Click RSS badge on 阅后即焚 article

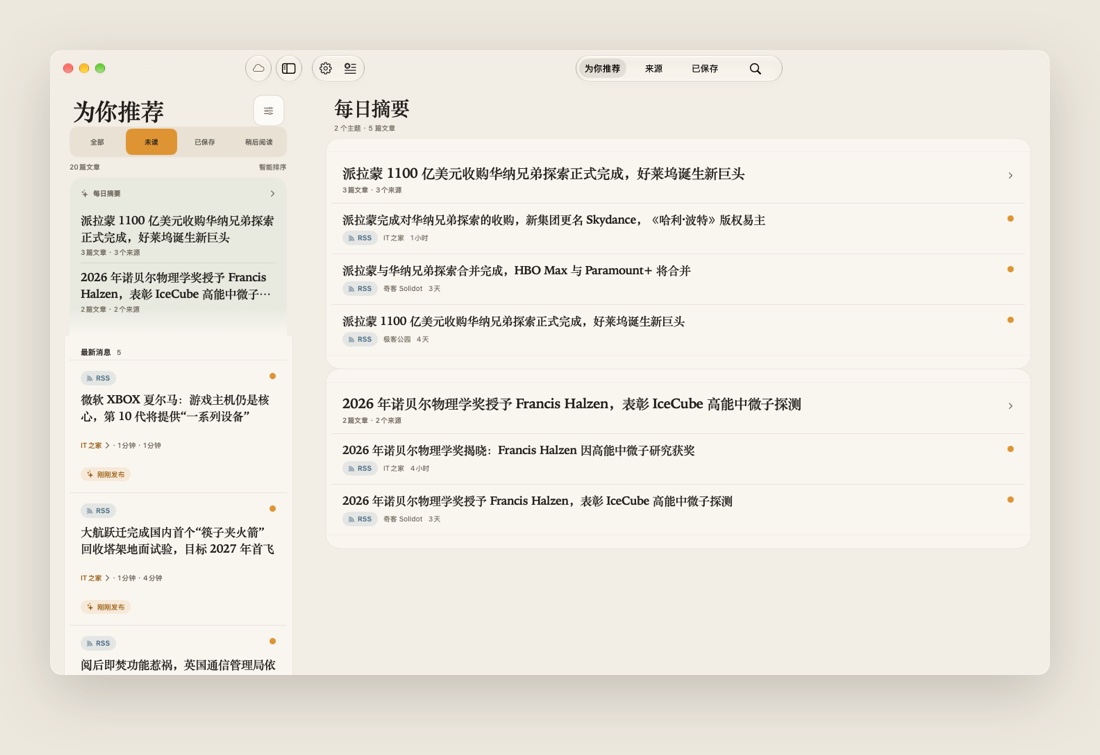(x=98, y=643)
